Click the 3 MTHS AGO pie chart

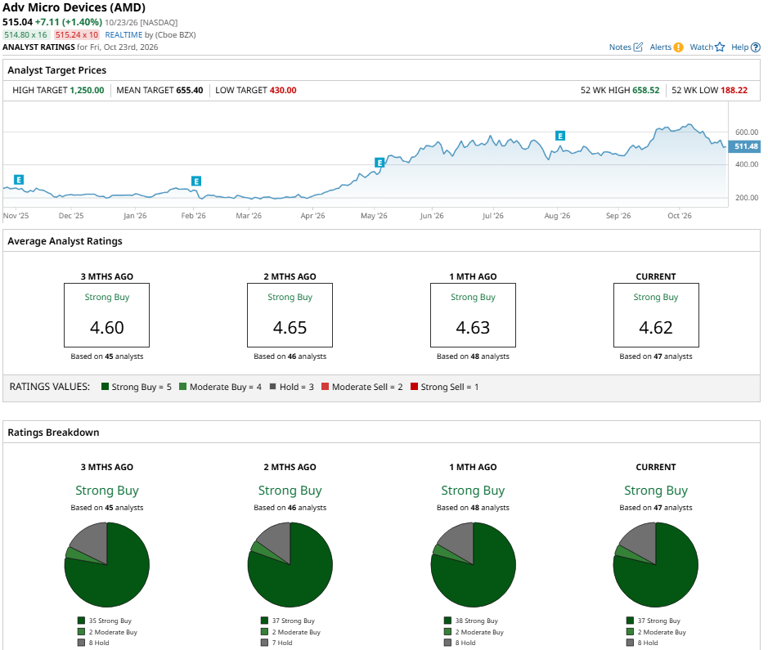[107, 565]
